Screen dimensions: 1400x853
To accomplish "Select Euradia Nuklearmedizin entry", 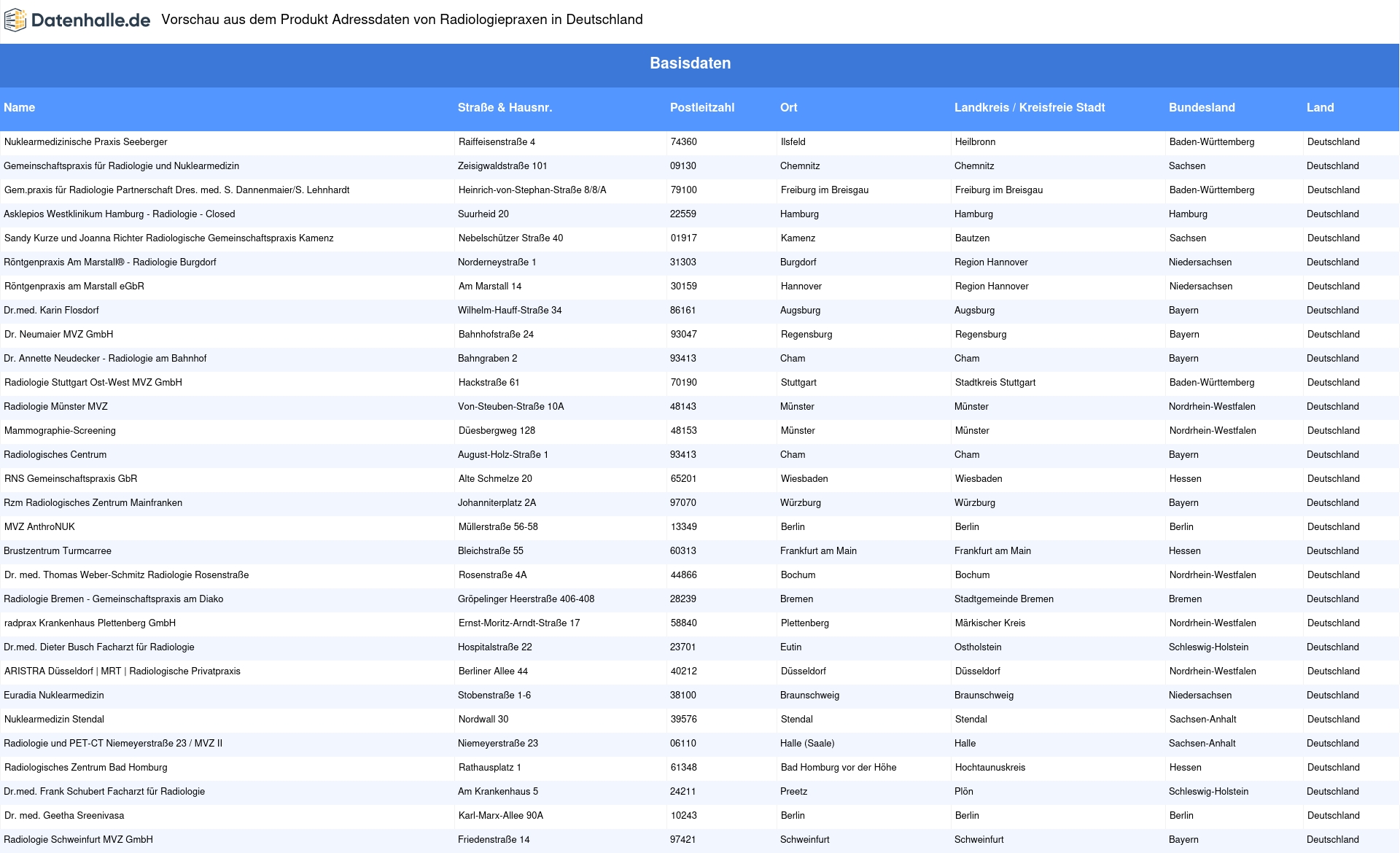I will 53,696.
